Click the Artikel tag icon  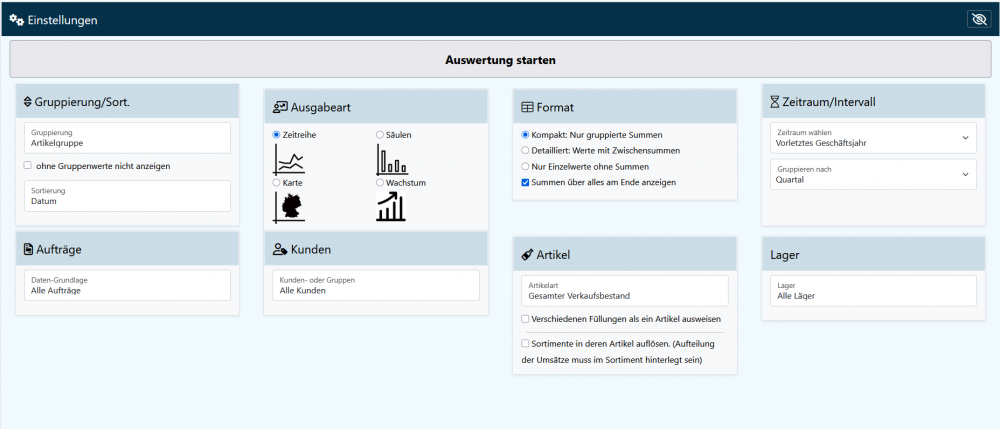pos(527,255)
